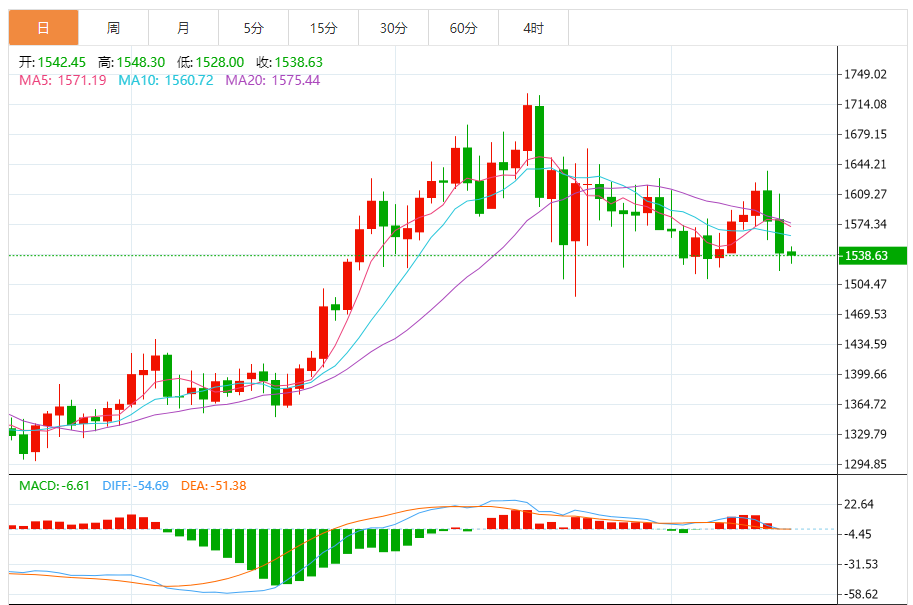Click the 1749.02 label on price axis

866,74
